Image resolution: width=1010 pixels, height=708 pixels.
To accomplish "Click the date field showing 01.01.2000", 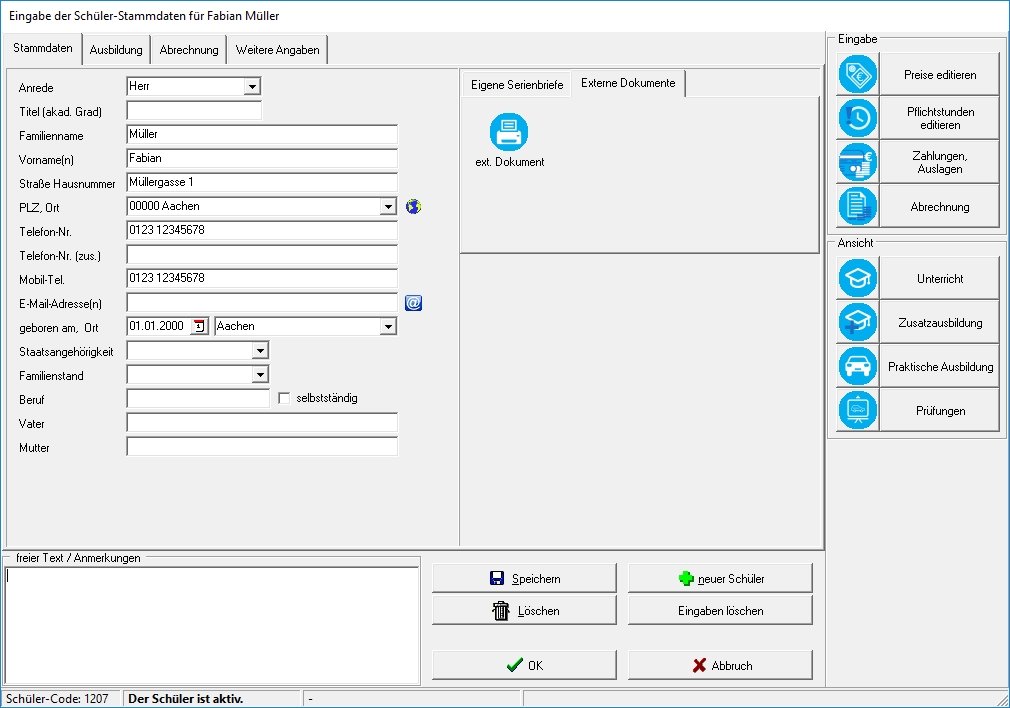I will 159,327.
